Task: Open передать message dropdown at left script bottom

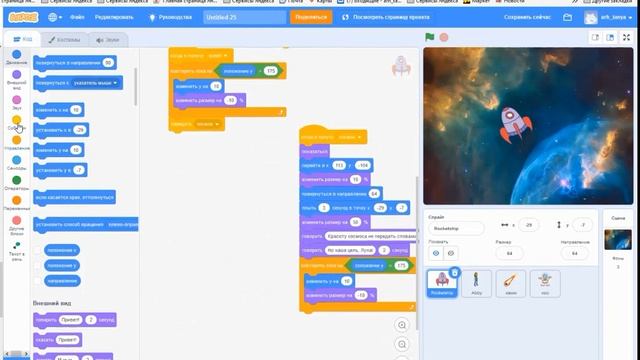Action: 208,124
